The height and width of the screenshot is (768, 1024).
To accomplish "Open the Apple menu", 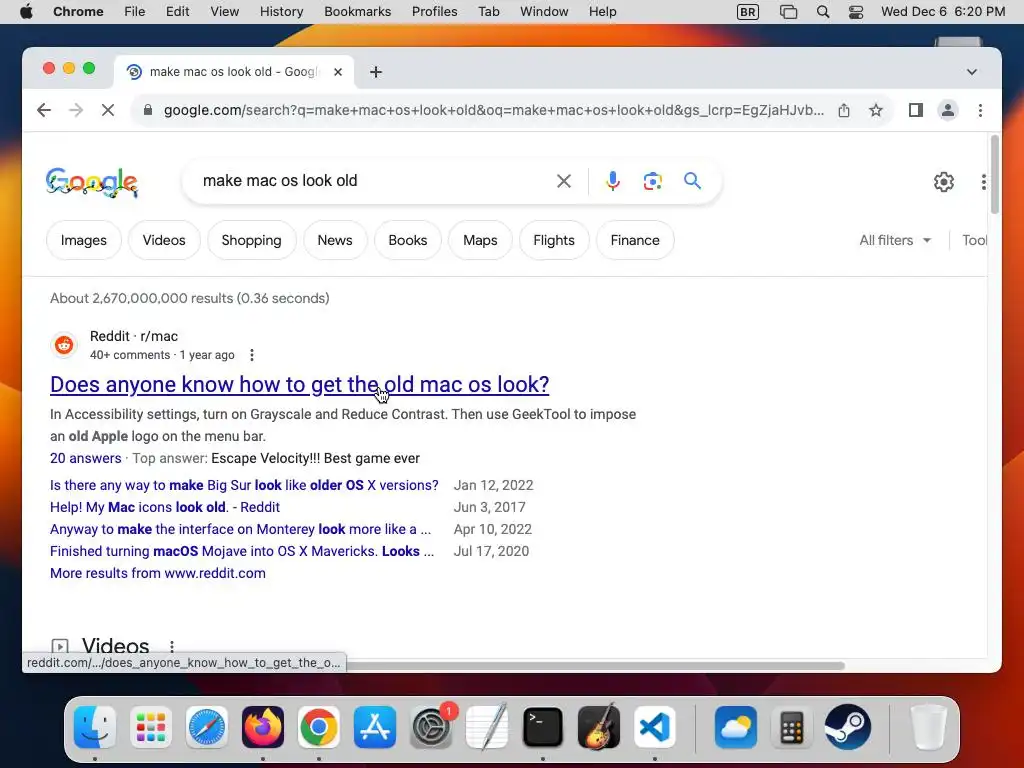I will 26,12.
